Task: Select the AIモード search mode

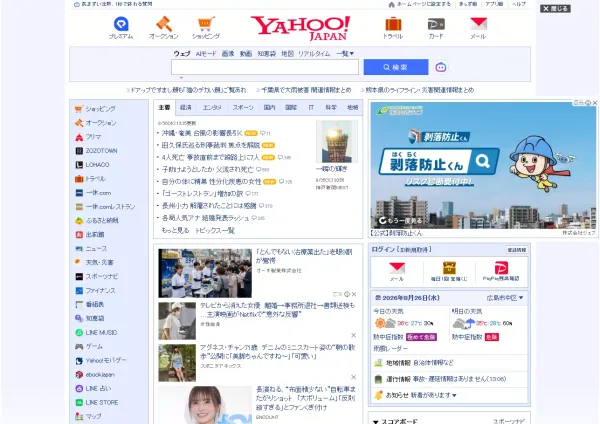Action: tap(206, 54)
